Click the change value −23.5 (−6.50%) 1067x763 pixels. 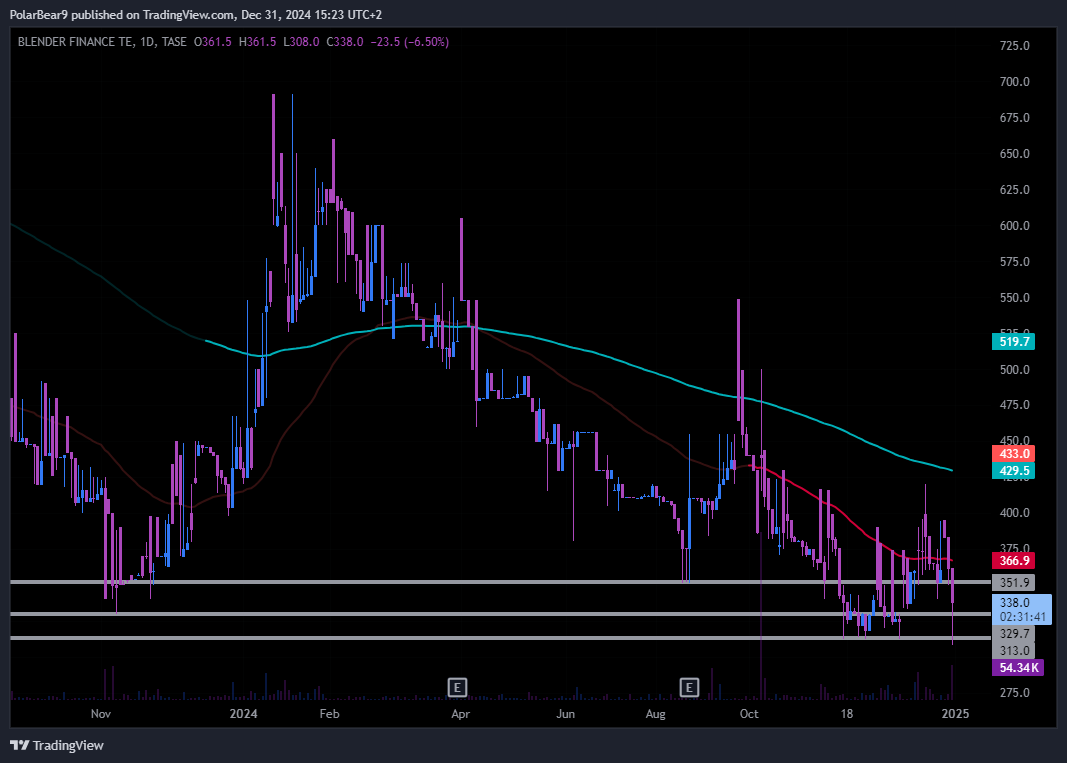point(410,42)
